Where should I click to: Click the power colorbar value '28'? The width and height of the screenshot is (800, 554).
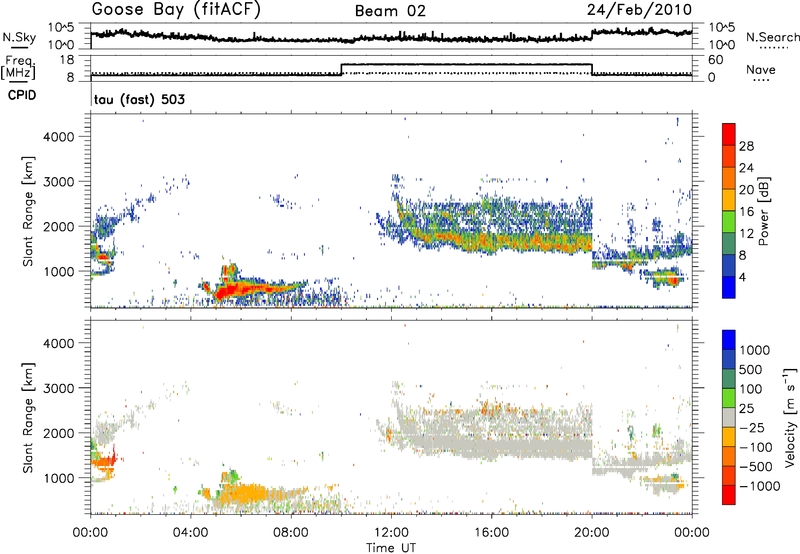746,146
